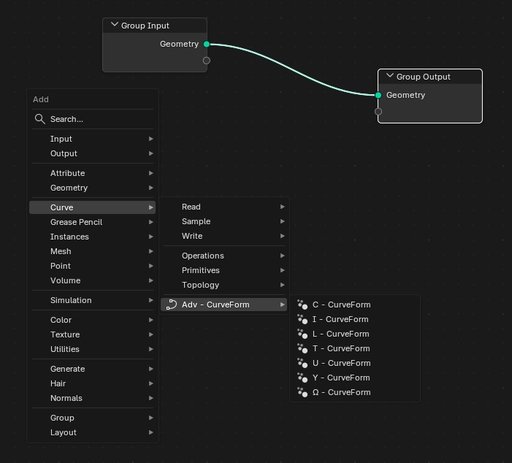Click the Y - CurveForm node group icon
Screen dimensions: 512x463
pos(302,378)
